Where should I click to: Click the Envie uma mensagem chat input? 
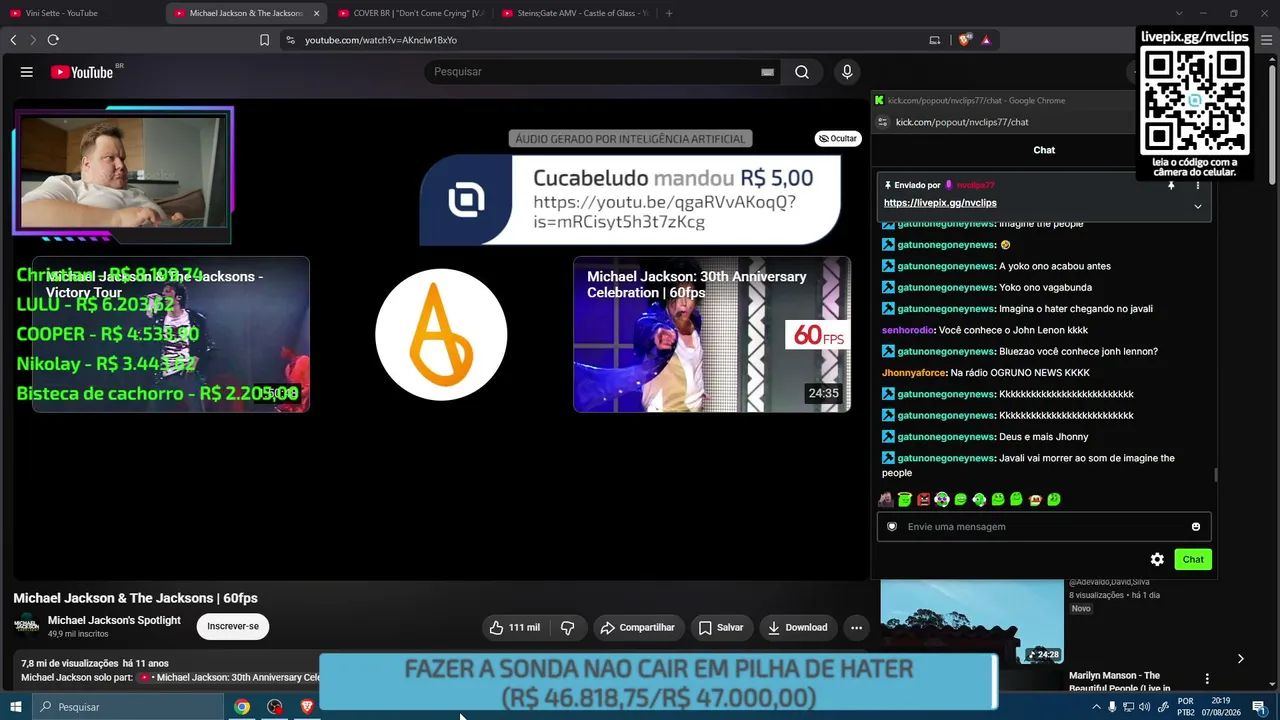1044,527
